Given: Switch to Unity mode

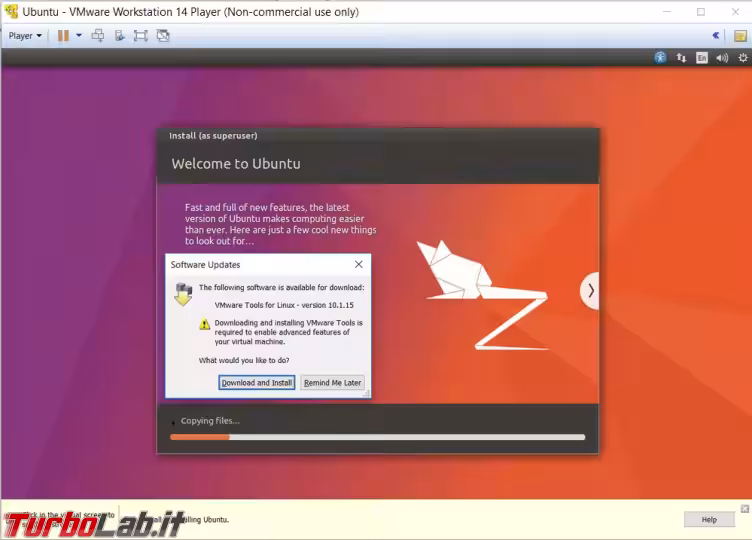Looking at the screenshot, I should (163, 35).
